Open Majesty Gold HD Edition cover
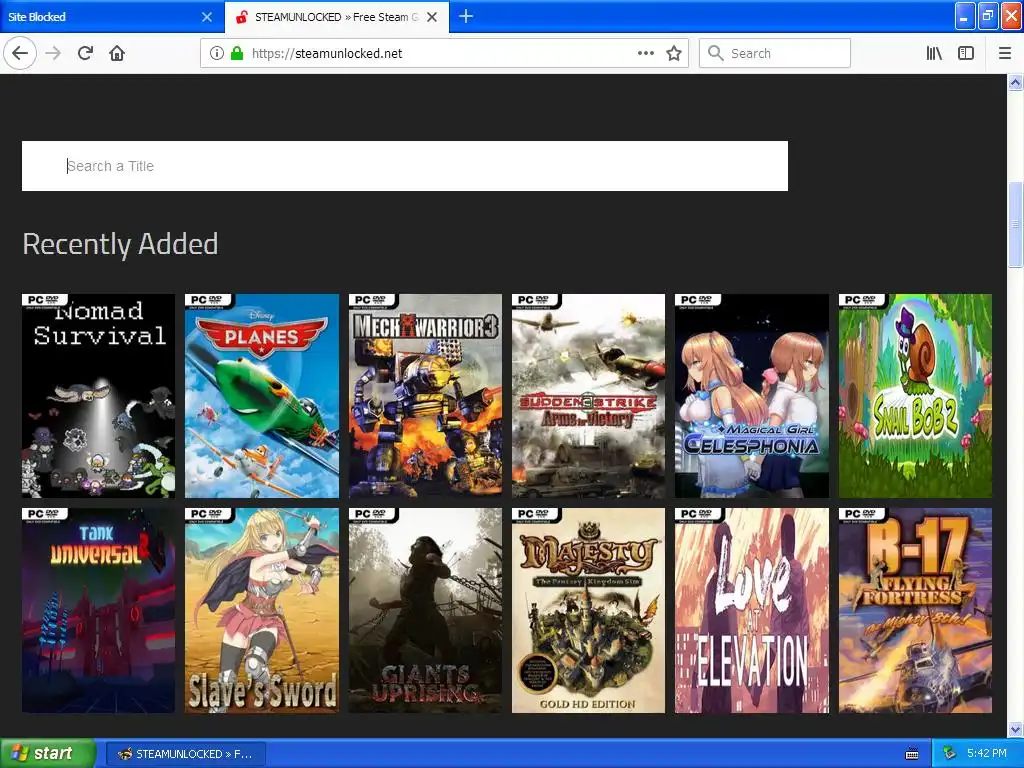The width and height of the screenshot is (1024, 768). 588,610
